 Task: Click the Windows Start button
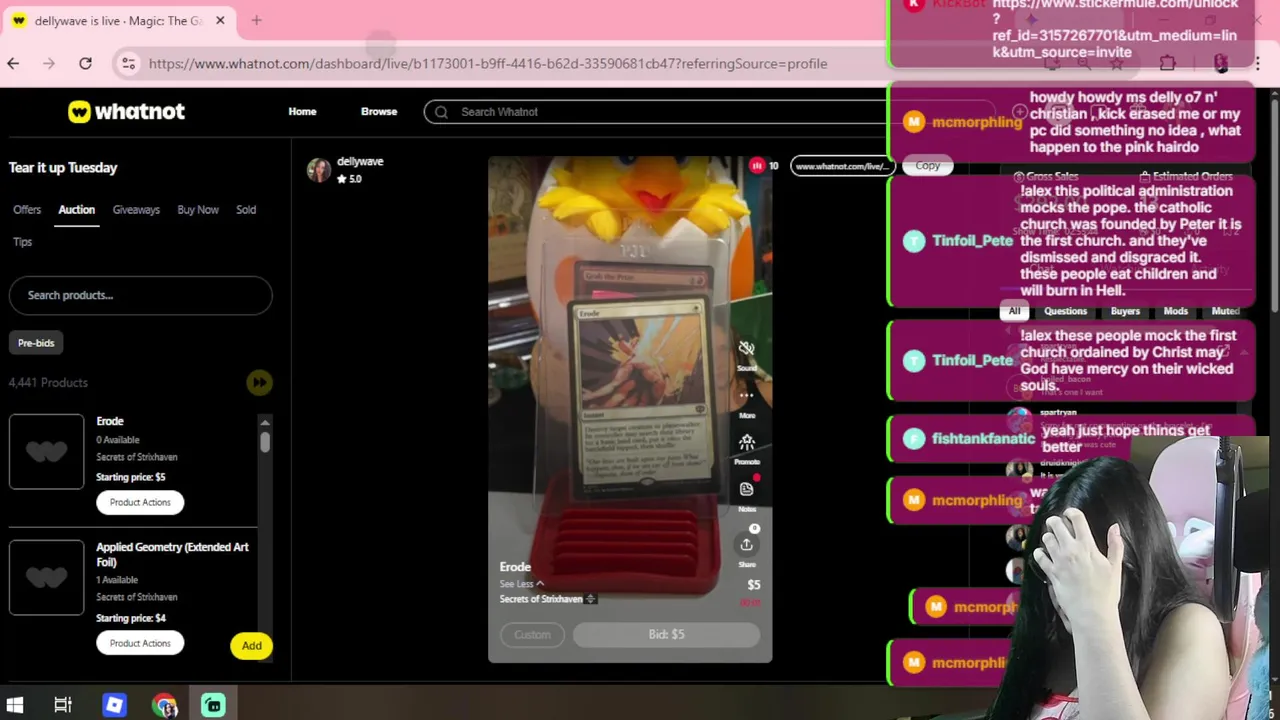(x=15, y=705)
